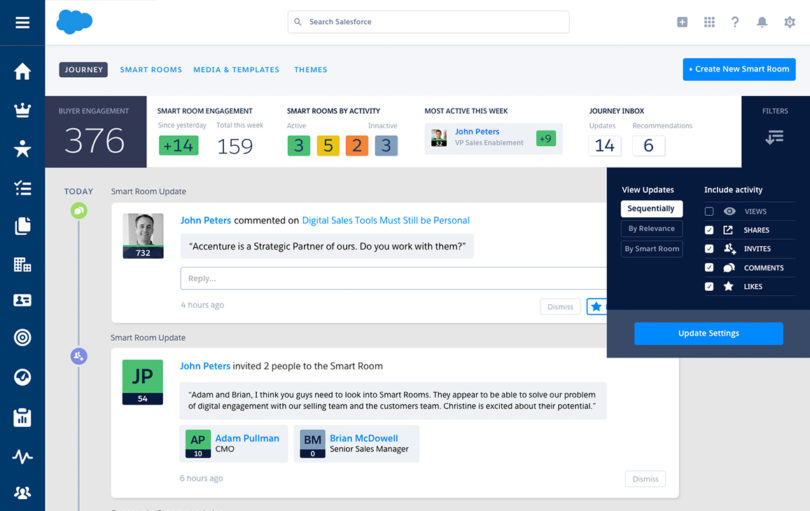The width and height of the screenshot is (810, 511).
Task: Open the target icon in the sidebar
Action: coord(22,337)
